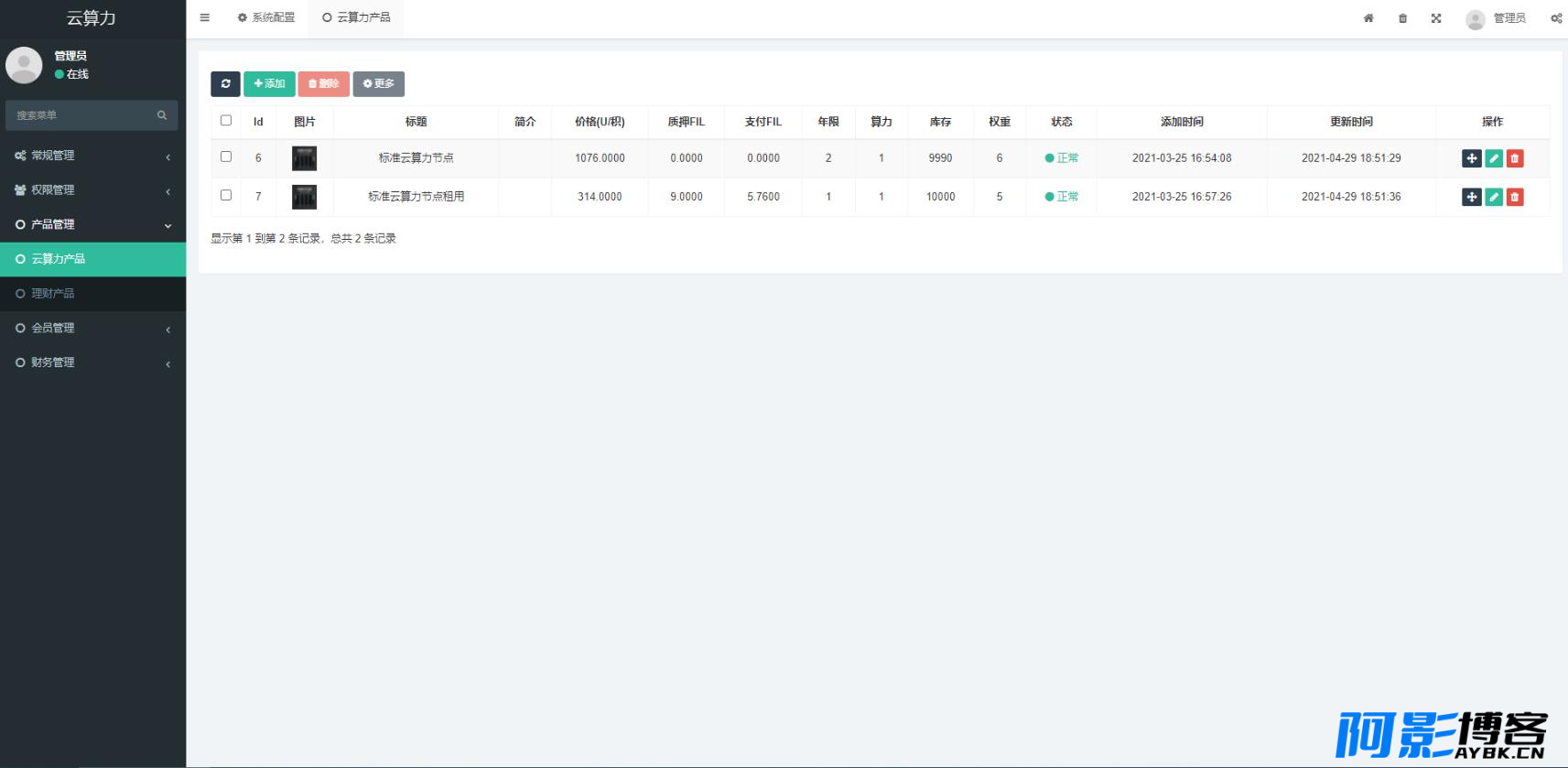
Task: Open the settings gears icon at top right
Action: (x=1556, y=18)
